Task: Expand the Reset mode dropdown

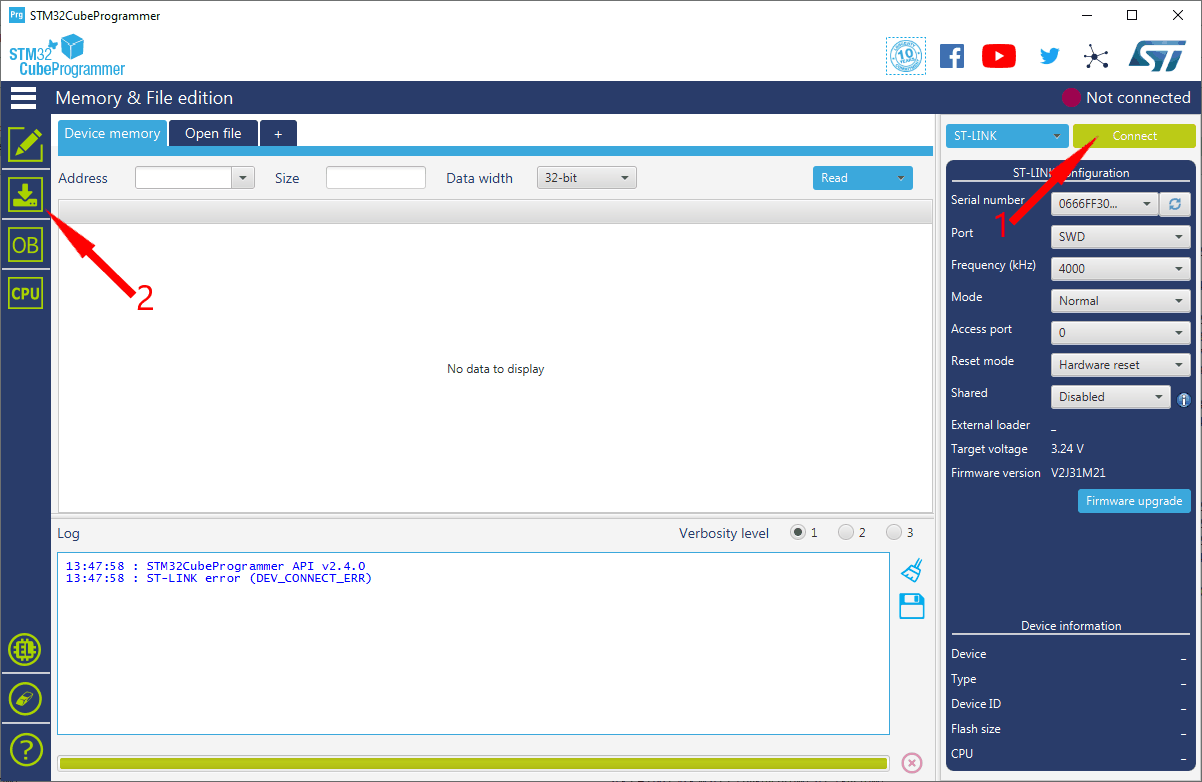Action: pos(1120,365)
